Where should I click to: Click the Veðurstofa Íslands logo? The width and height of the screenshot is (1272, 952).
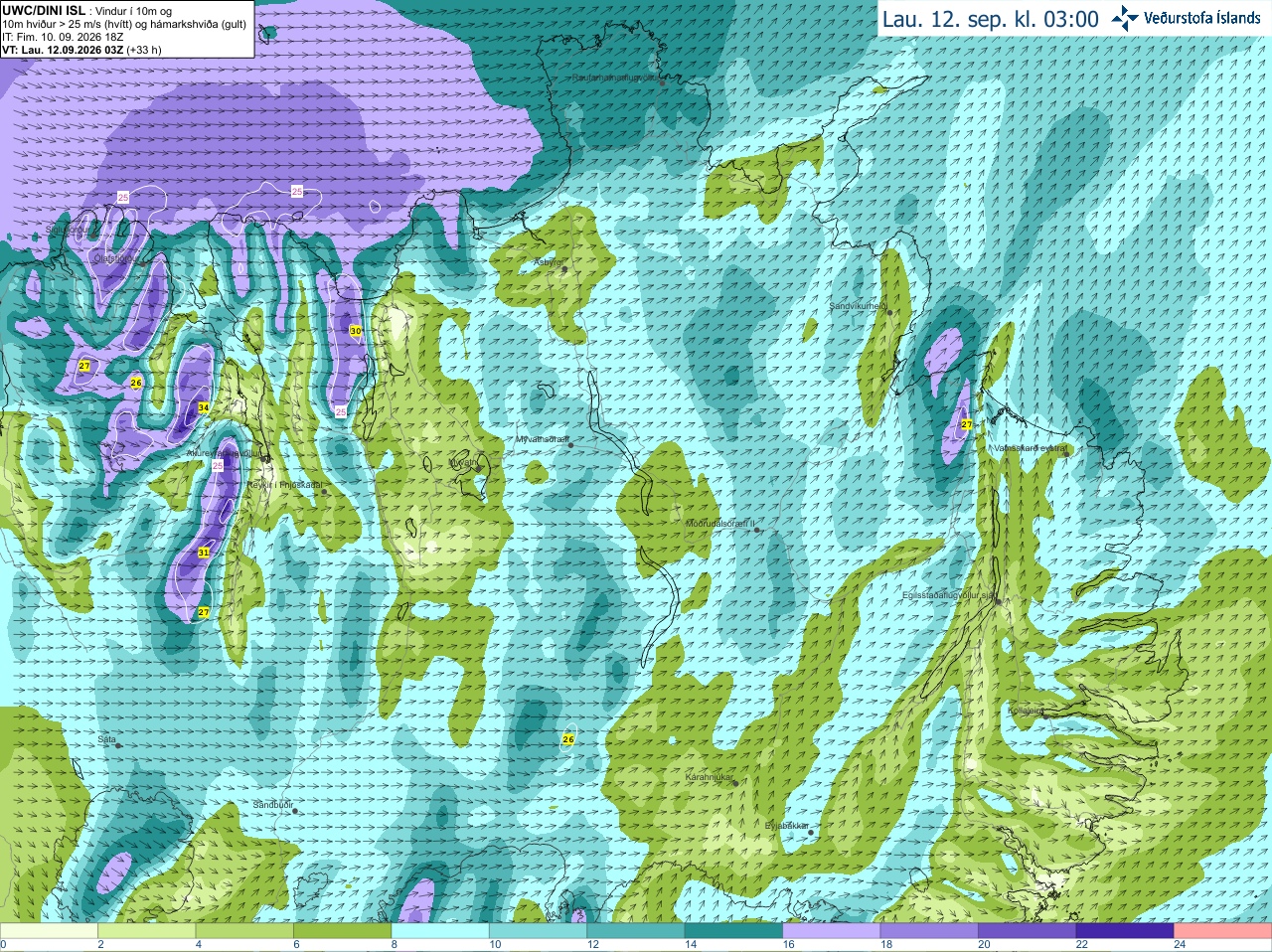pyautogui.click(x=1186, y=18)
